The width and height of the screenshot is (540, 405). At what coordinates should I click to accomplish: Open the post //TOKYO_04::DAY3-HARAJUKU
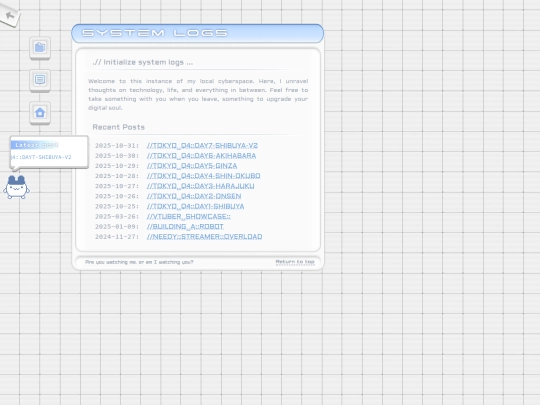coord(200,186)
